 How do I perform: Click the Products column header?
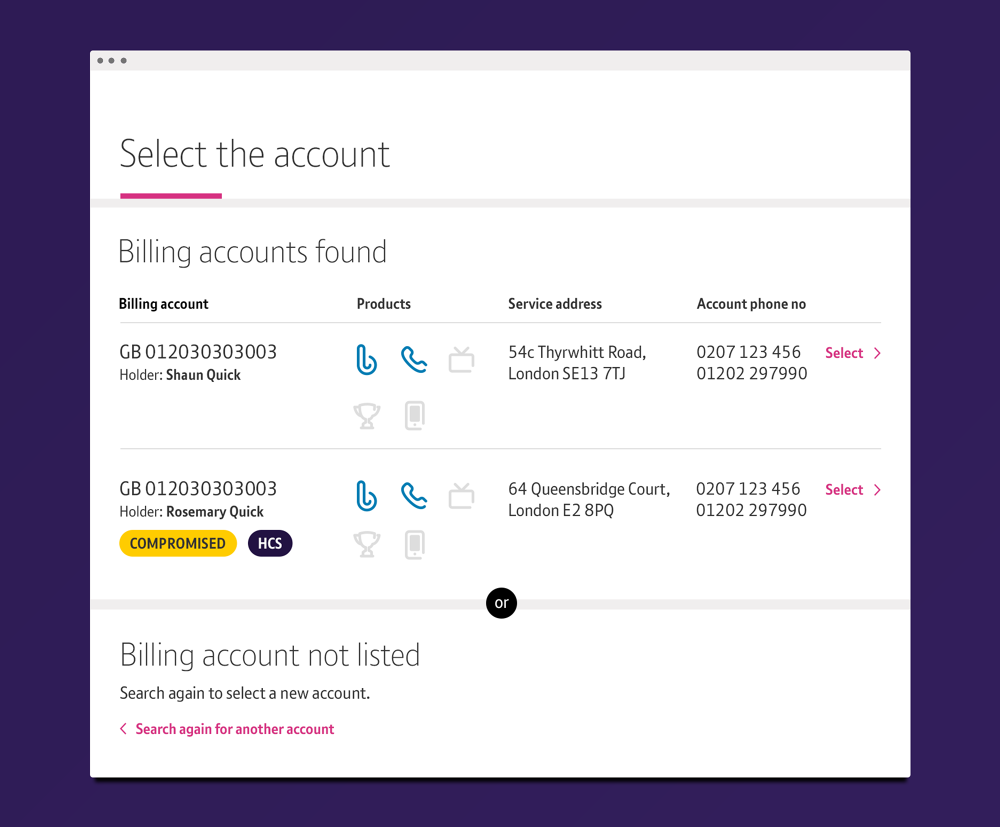[x=383, y=303]
